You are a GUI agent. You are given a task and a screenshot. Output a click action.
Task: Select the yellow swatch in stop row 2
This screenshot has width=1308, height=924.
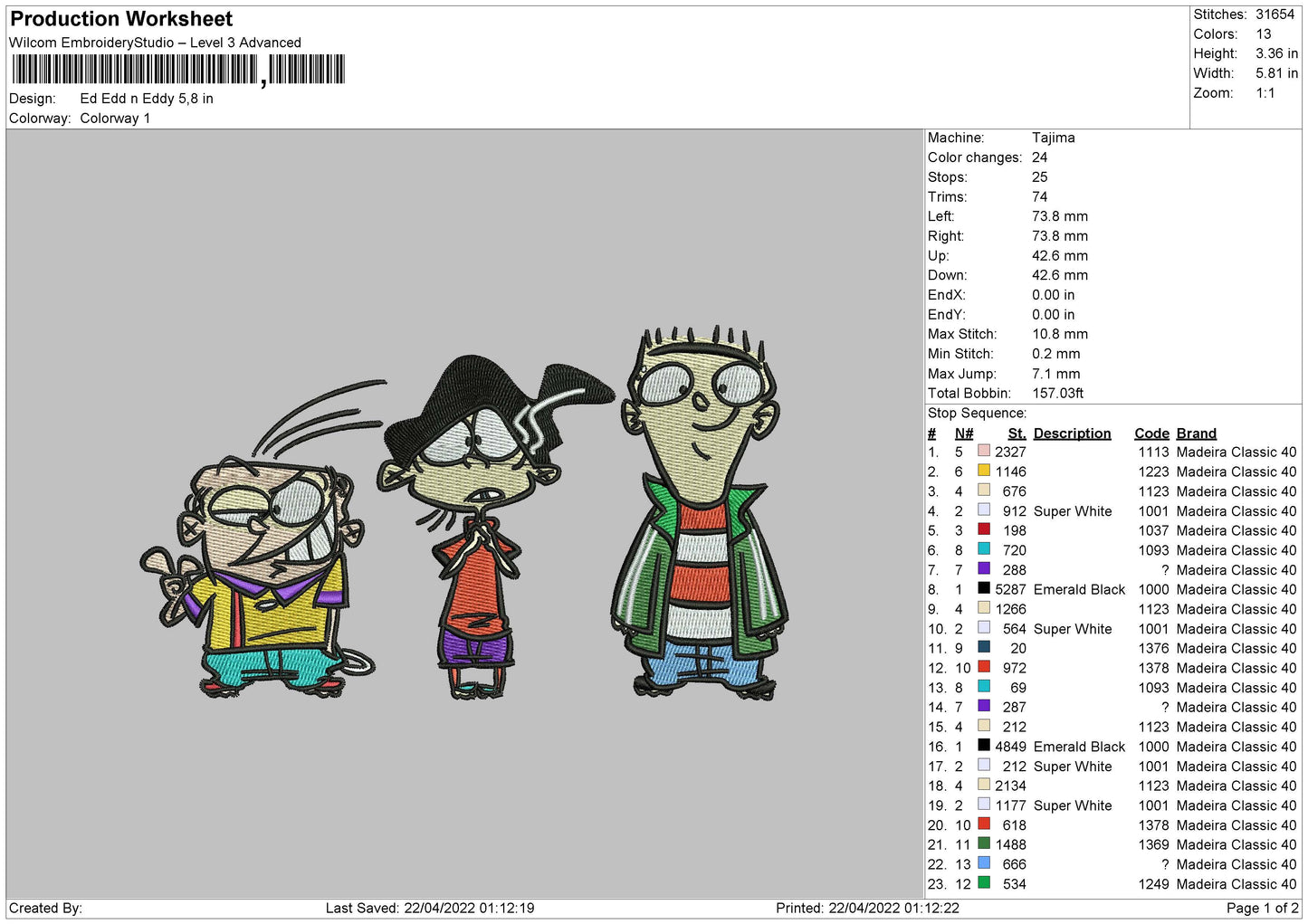pyautogui.click(x=983, y=472)
